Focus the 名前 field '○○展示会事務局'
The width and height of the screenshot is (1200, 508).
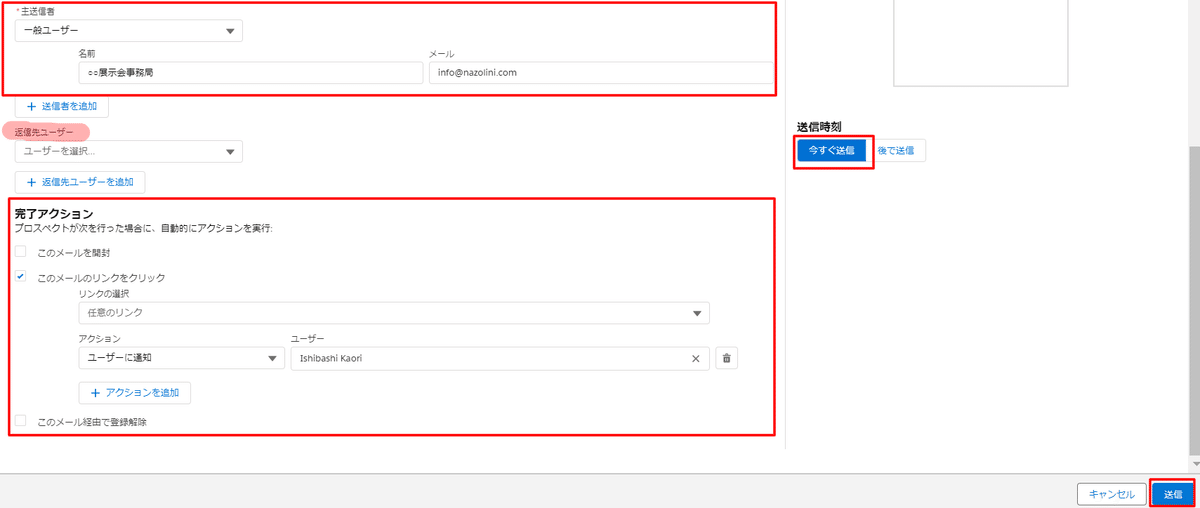tap(251, 73)
